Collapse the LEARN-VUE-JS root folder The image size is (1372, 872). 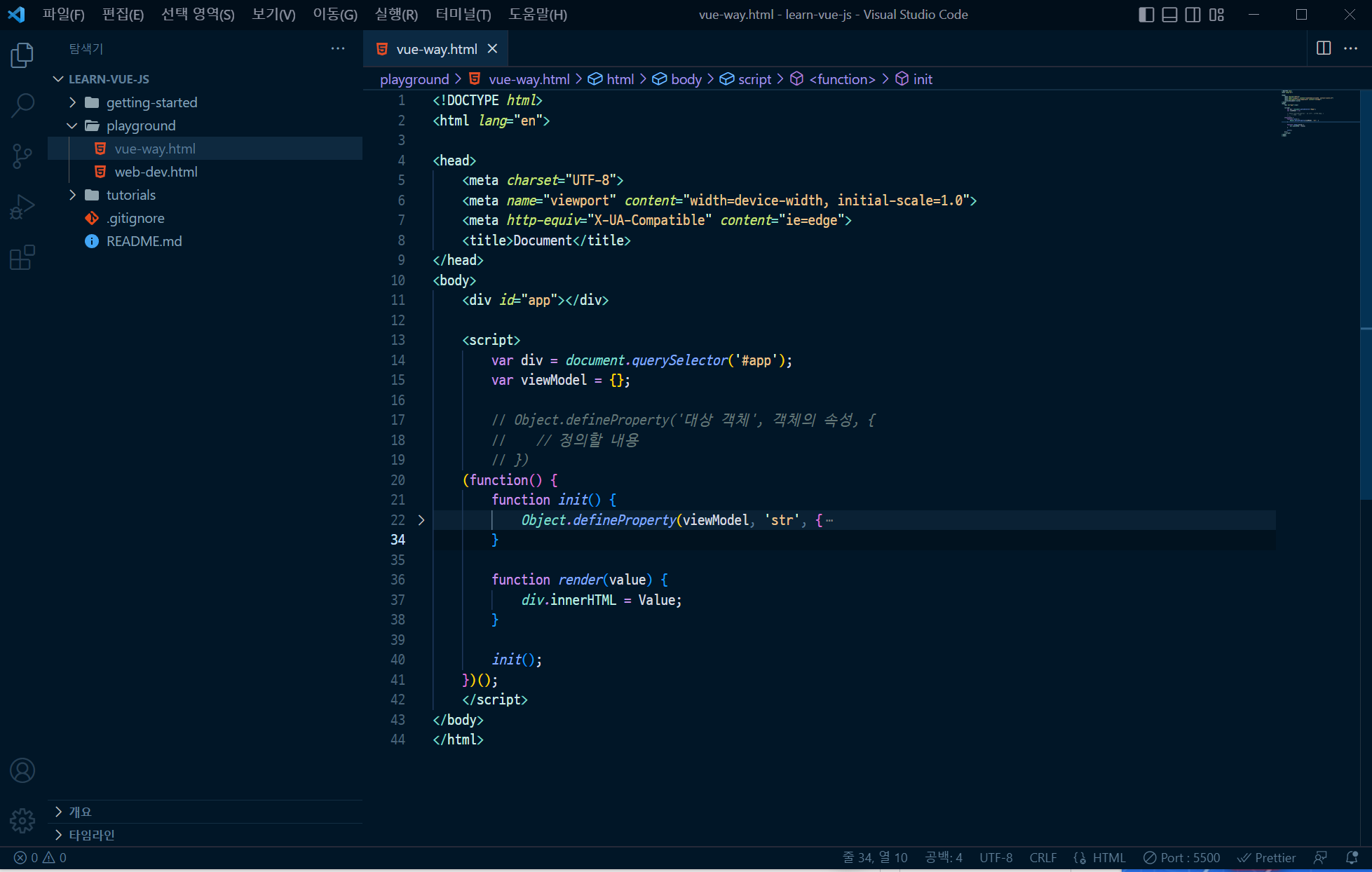click(x=205, y=79)
